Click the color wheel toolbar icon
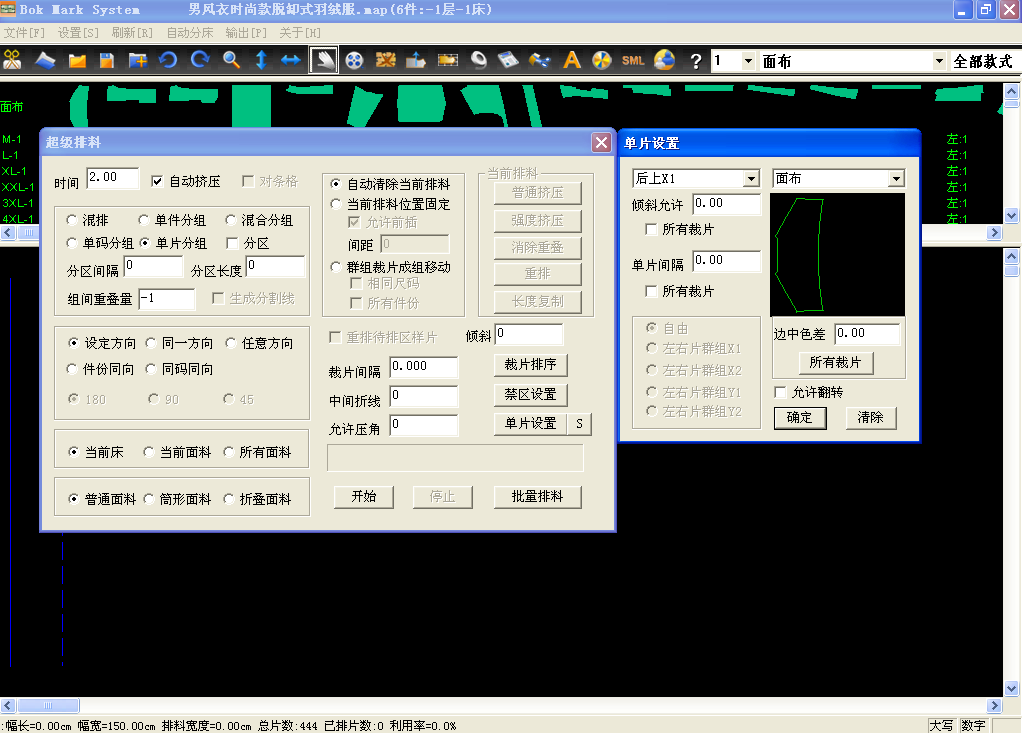This screenshot has height=733, width=1022. (x=602, y=60)
